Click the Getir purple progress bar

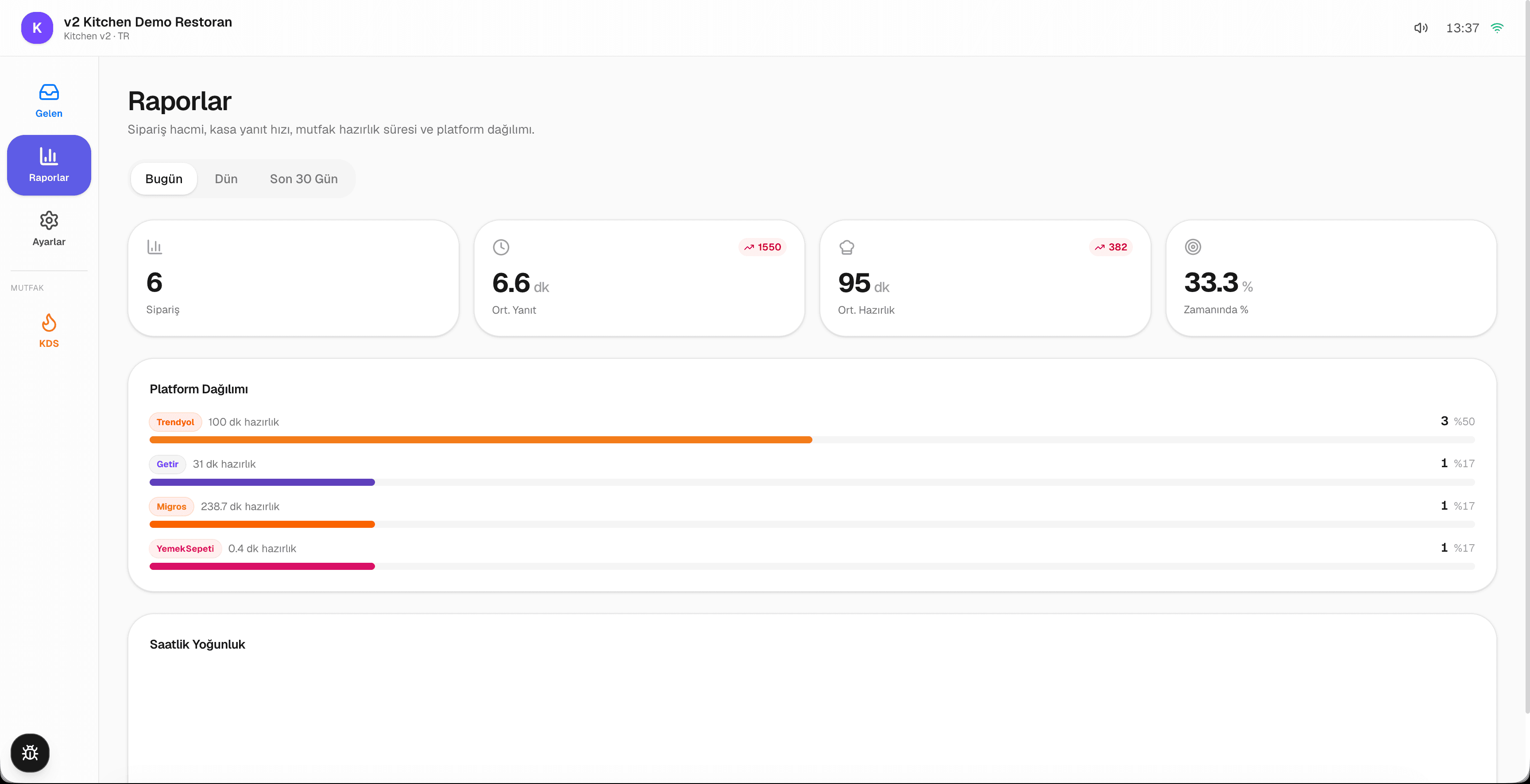[262, 482]
